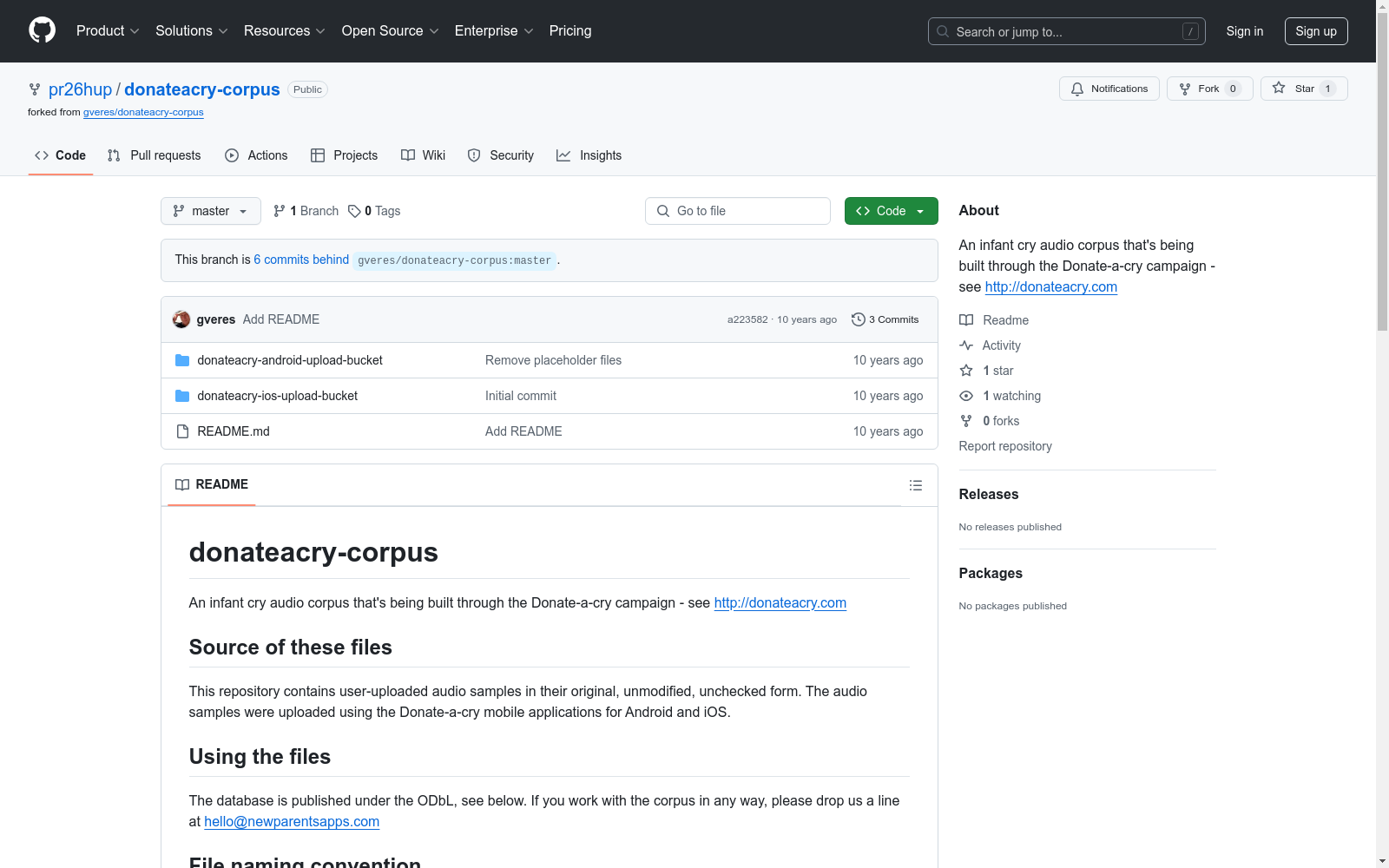Go to the Pricing page

(x=570, y=30)
